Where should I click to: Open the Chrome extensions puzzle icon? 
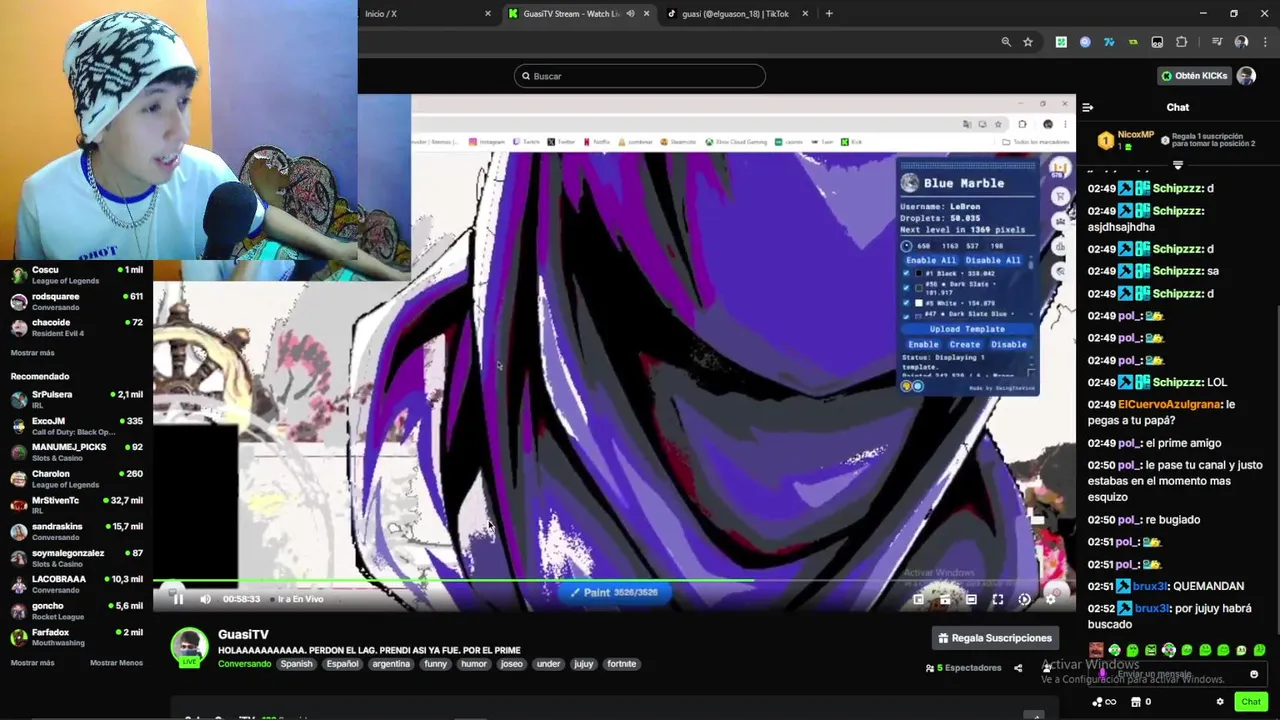pyautogui.click(x=1182, y=42)
